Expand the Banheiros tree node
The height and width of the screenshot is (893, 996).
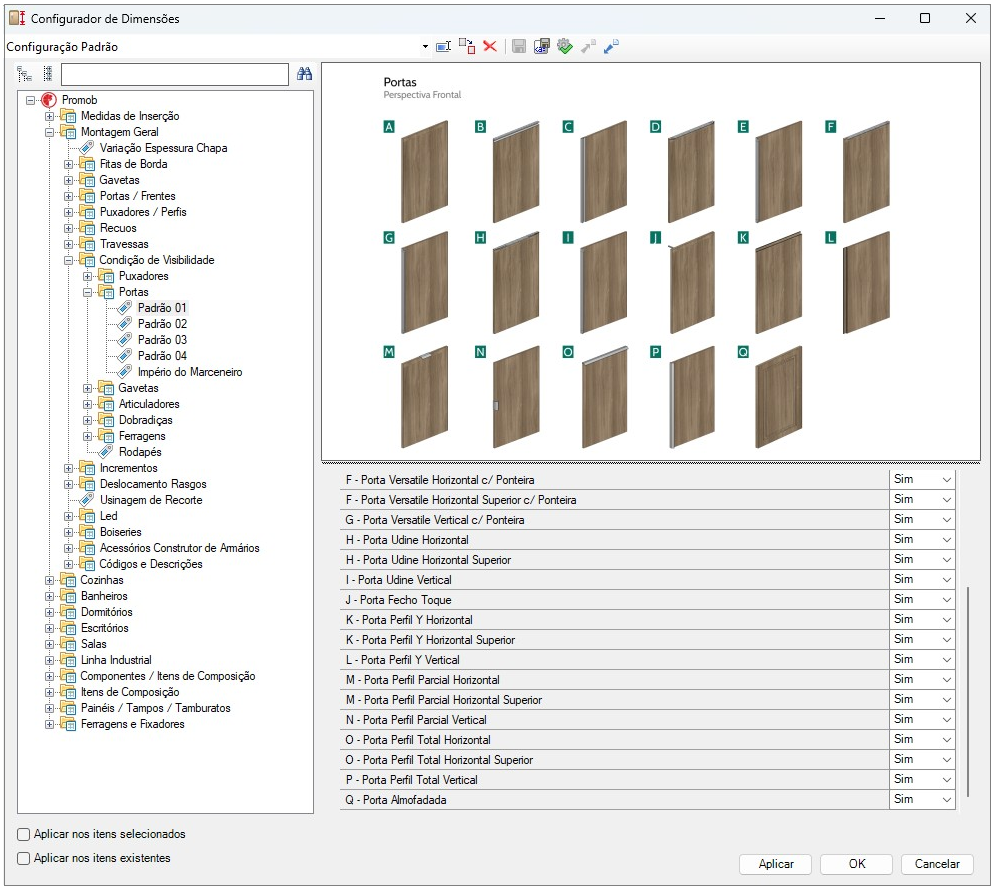[50, 596]
